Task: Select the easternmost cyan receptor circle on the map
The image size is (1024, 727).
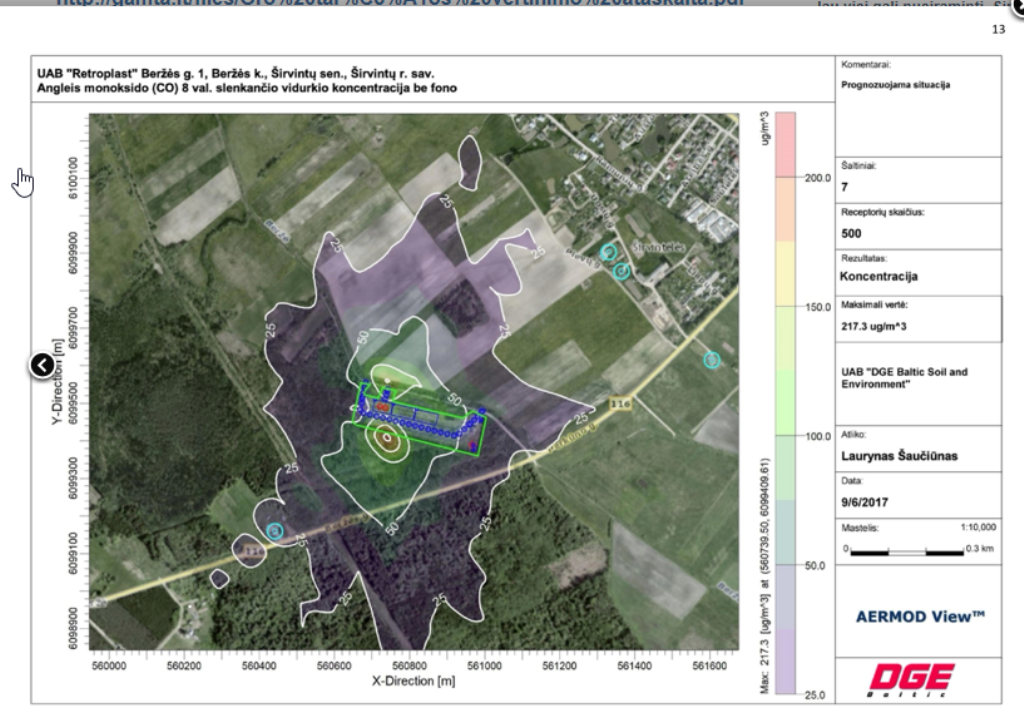Action: [711, 360]
